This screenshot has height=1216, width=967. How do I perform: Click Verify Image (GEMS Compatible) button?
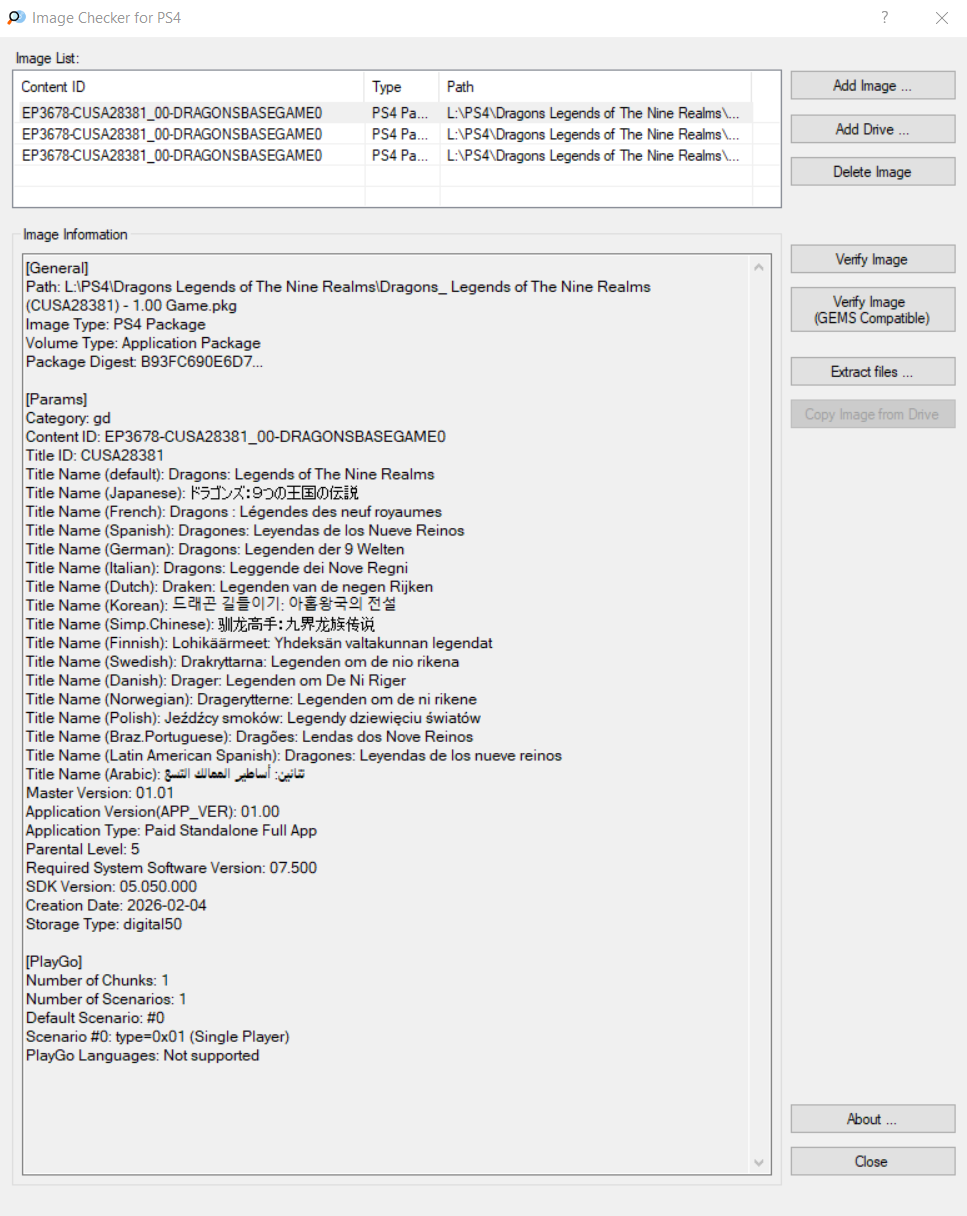point(873,310)
